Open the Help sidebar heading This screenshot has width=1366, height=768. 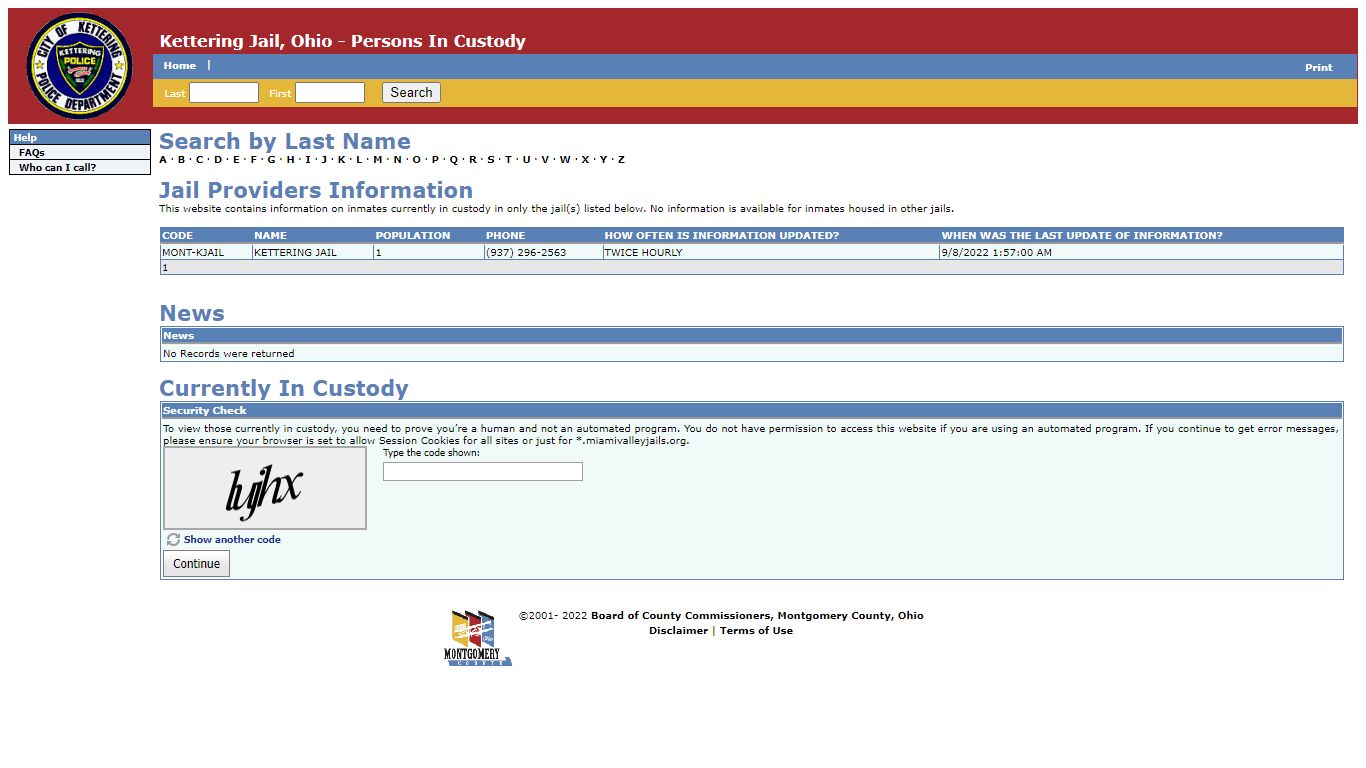80,137
